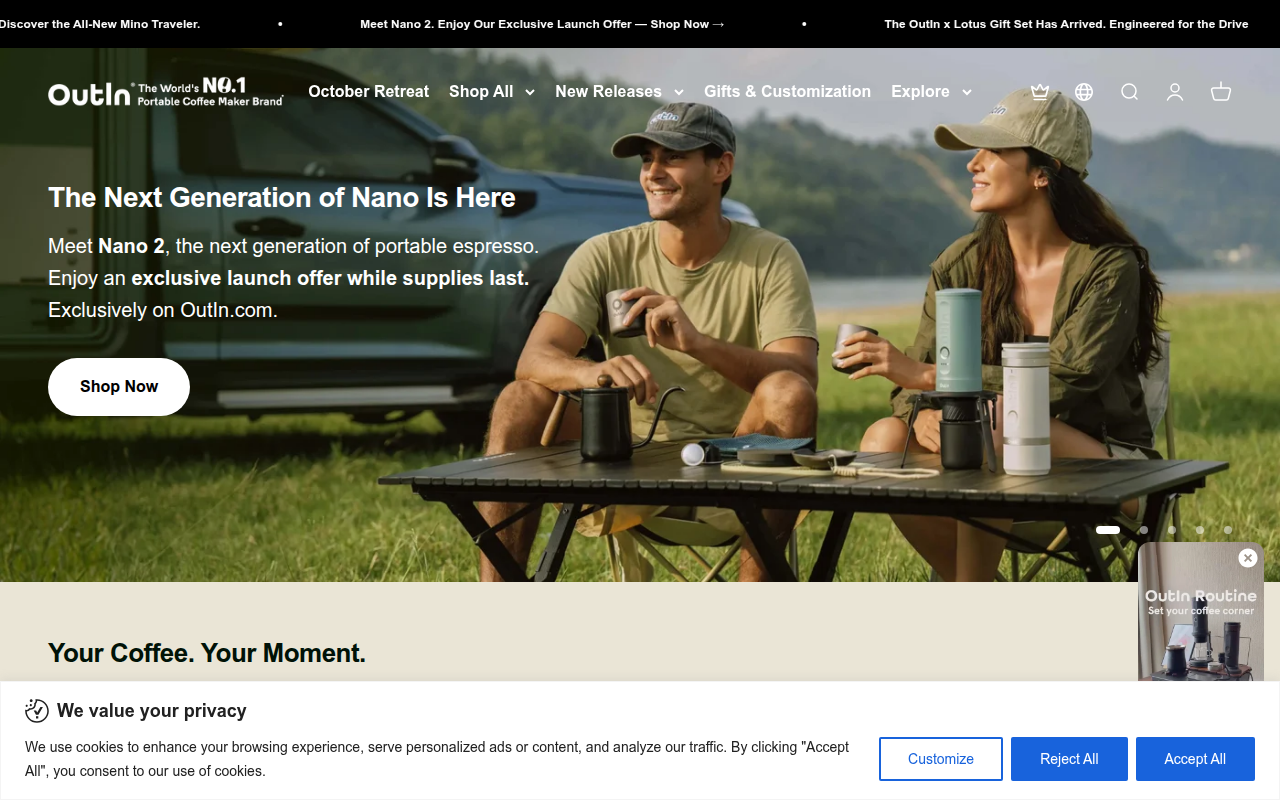Click the white Shop Now hero button

pyautogui.click(x=119, y=387)
